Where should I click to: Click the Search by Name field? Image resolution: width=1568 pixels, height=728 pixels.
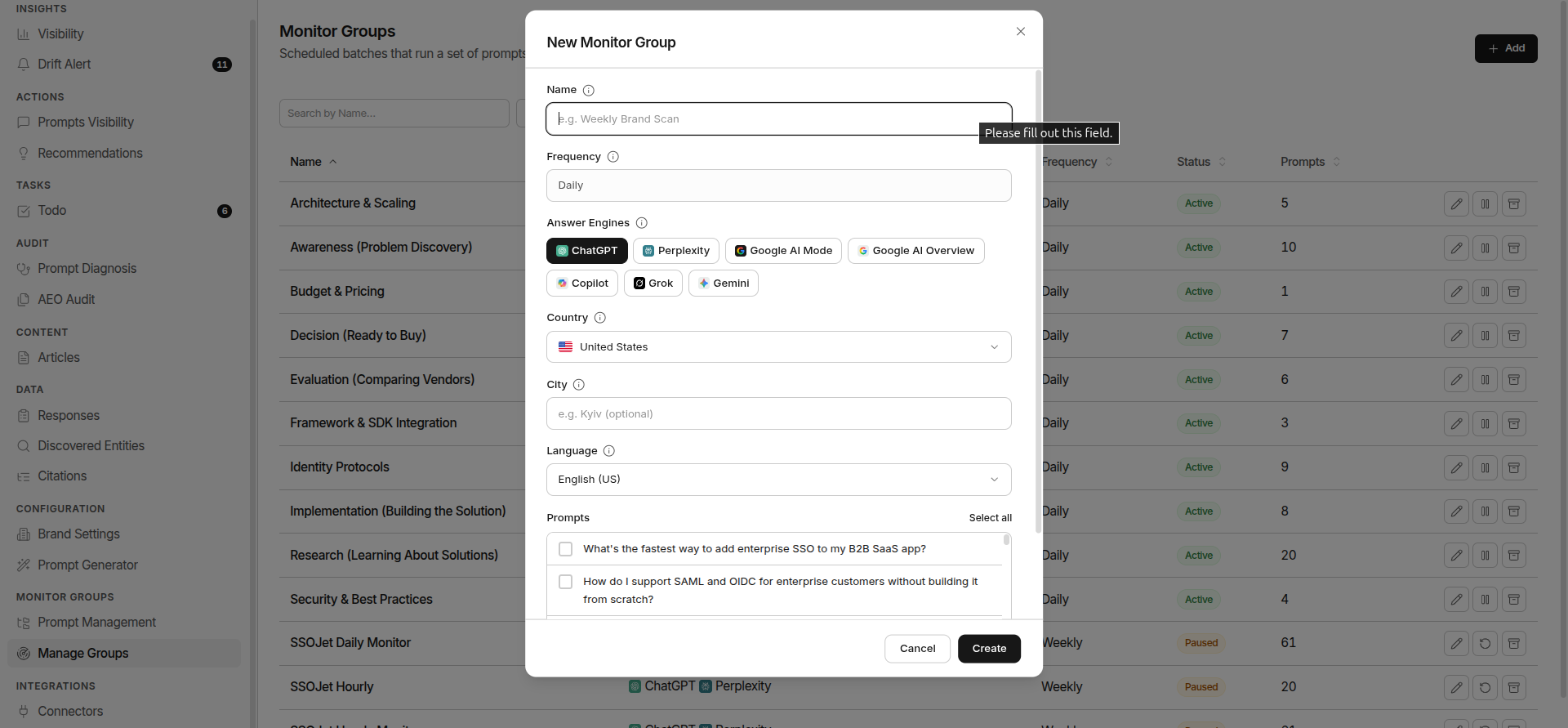pos(394,114)
